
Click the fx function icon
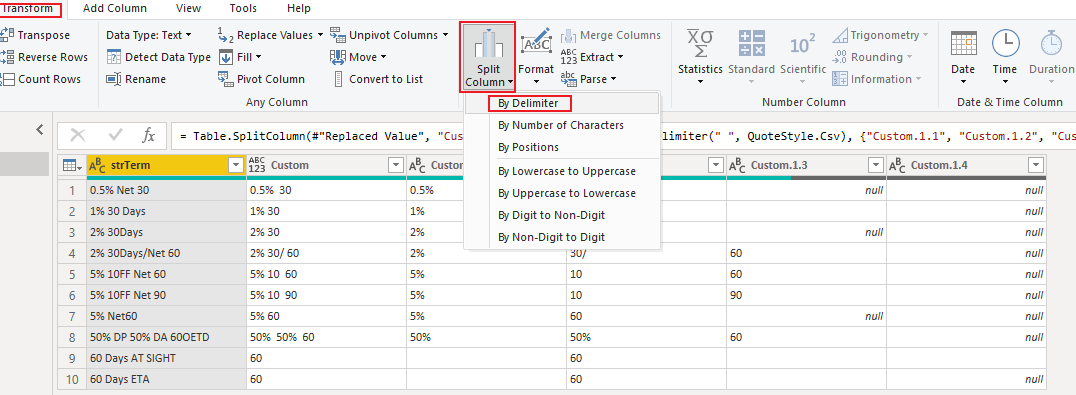pyautogui.click(x=148, y=136)
